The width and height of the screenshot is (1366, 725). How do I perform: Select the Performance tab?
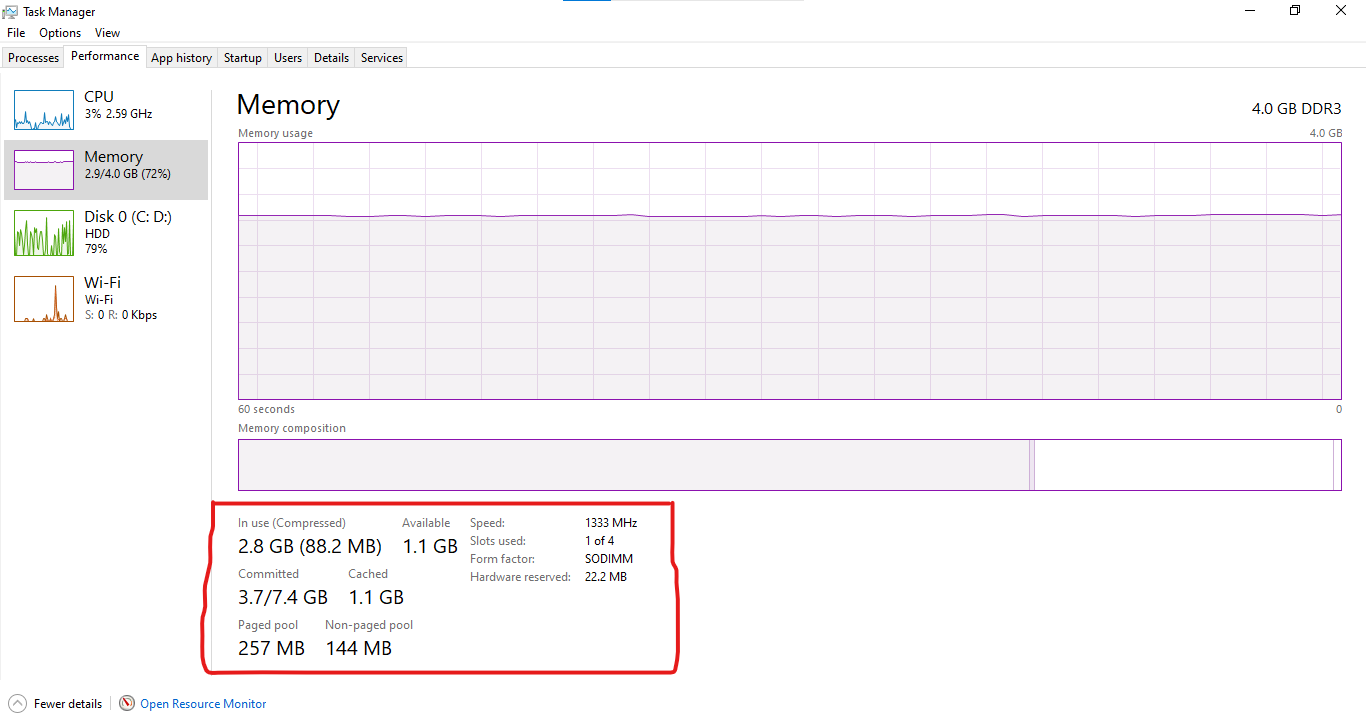(x=105, y=56)
